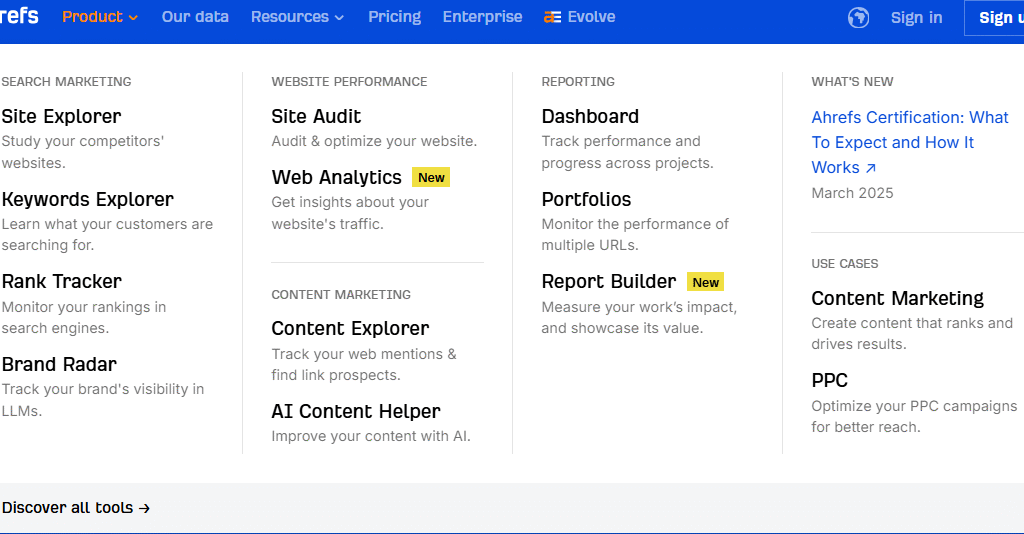This screenshot has height=534, width=1024.
Task: Open Brand Radar tool
Action: (59, 364)
